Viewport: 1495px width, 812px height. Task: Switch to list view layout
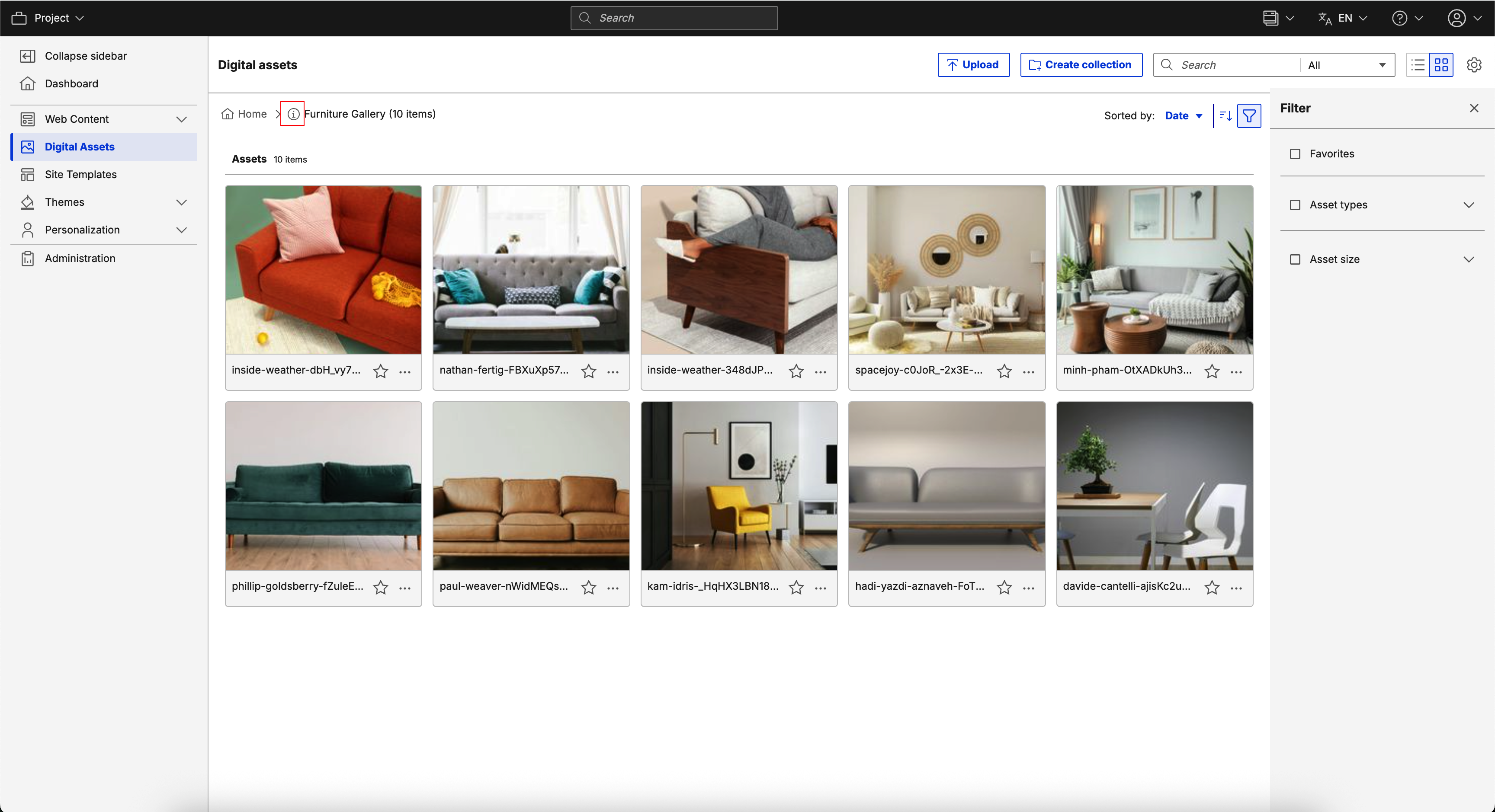click(x=1418, y=65)
